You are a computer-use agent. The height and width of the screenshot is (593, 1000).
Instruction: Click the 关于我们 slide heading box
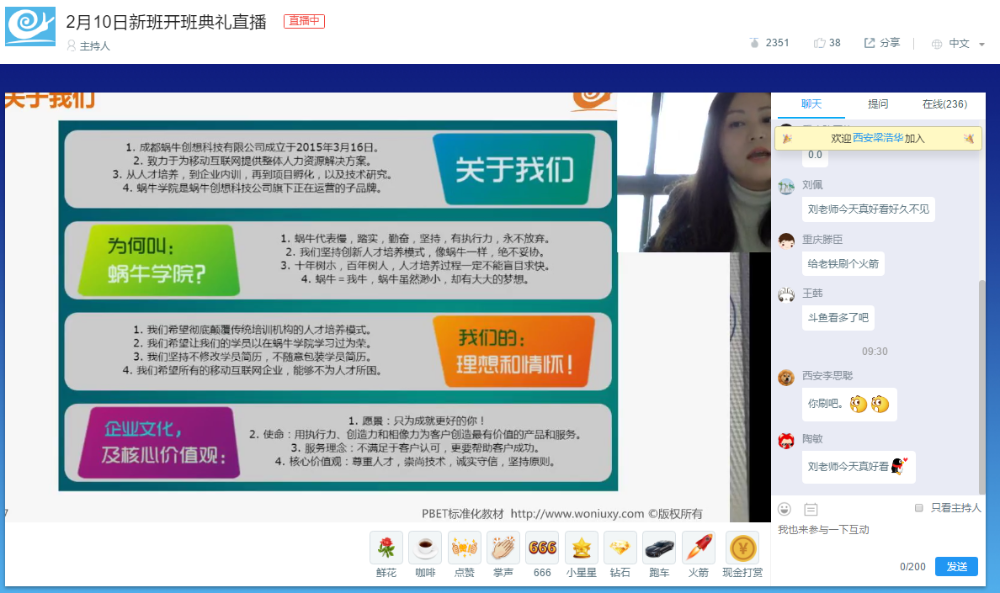[514, 170]
